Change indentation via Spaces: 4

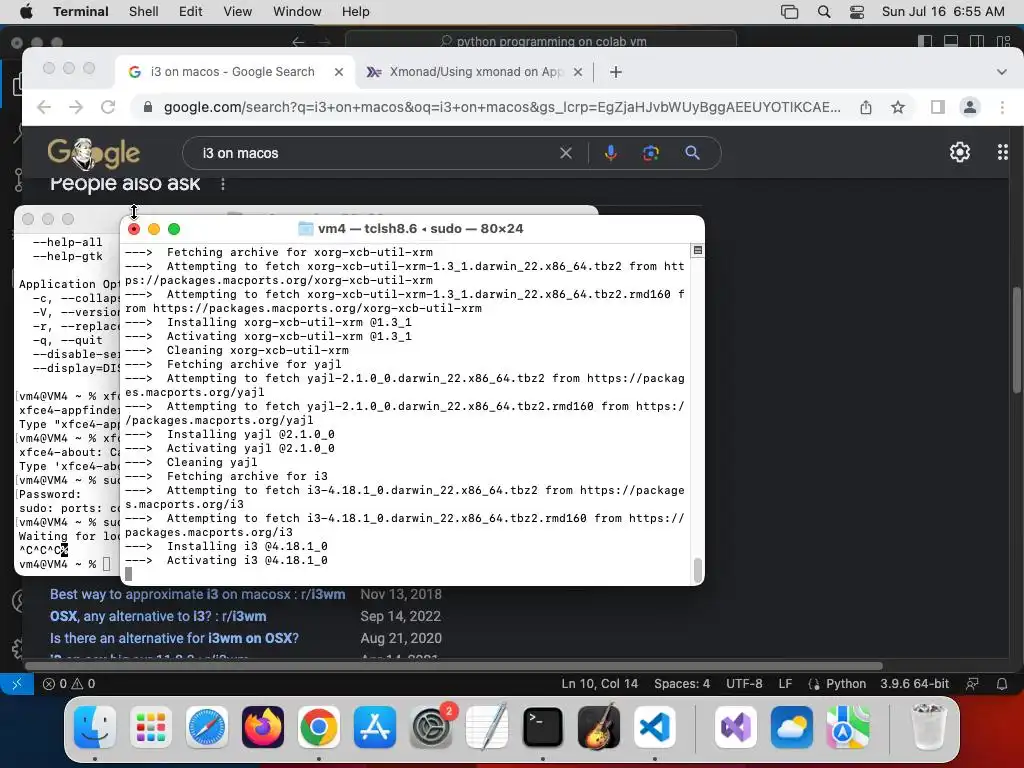pos(682,684)
